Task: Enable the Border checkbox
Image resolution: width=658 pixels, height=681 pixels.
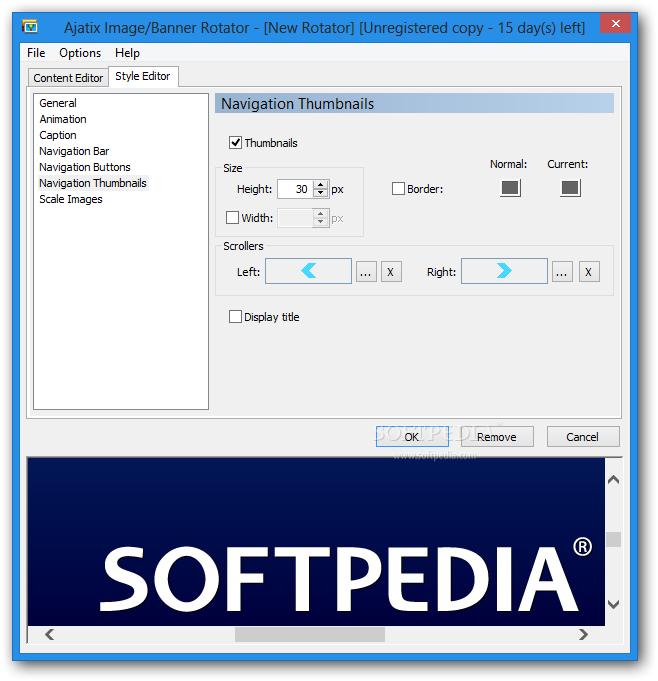Action: (x=398, y=188)
